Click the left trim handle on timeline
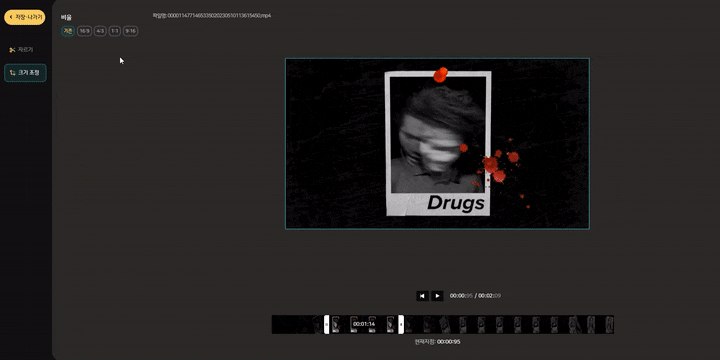 tap(326, 324)
